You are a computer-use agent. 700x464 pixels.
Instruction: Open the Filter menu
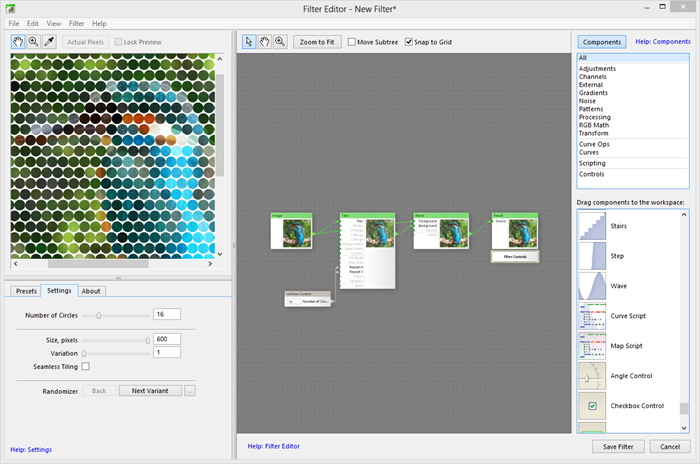click(76, 23)
